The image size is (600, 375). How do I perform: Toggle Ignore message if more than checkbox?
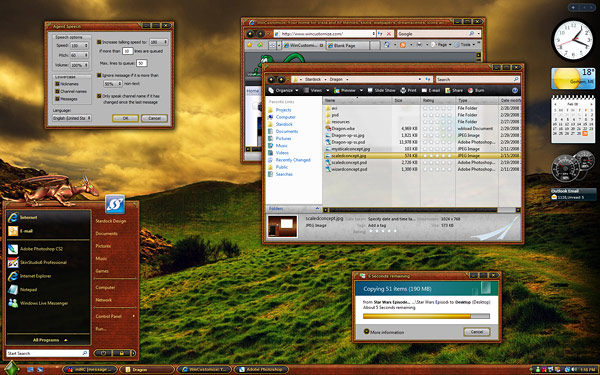(x=99, y=75)
